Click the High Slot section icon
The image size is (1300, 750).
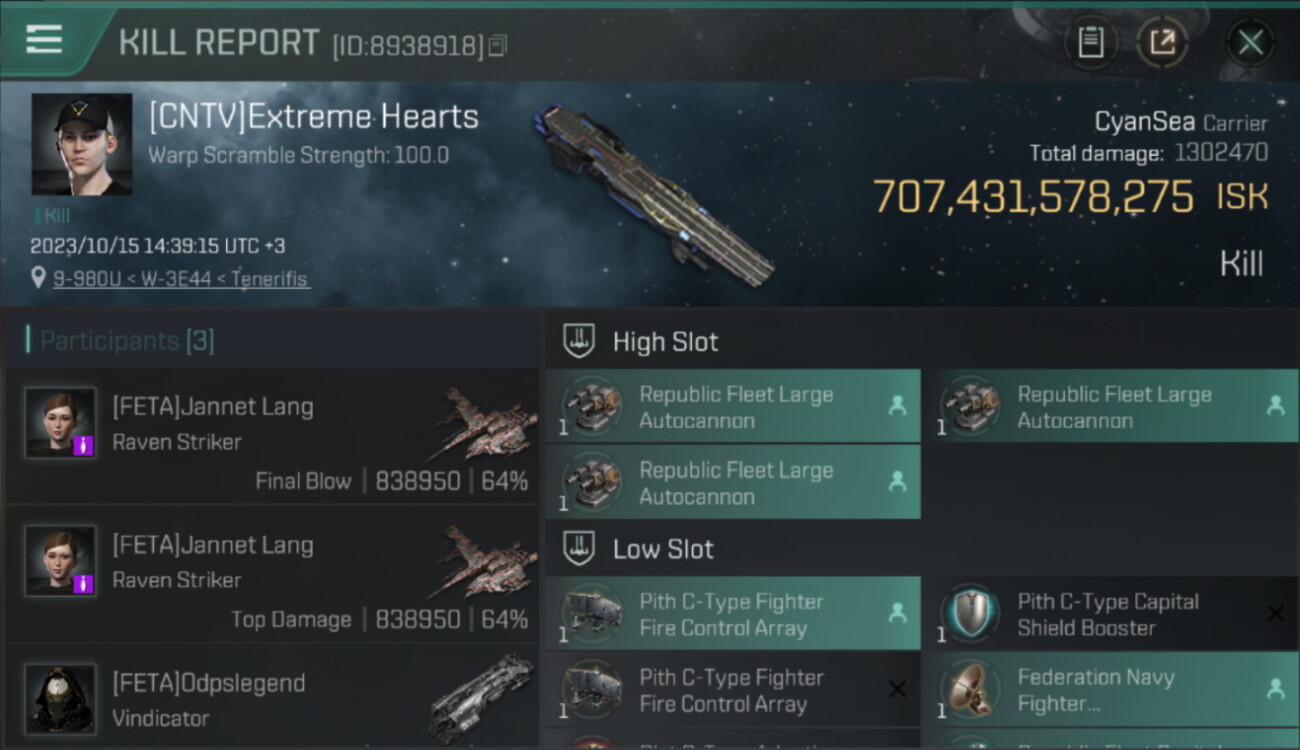pos(580,341)
